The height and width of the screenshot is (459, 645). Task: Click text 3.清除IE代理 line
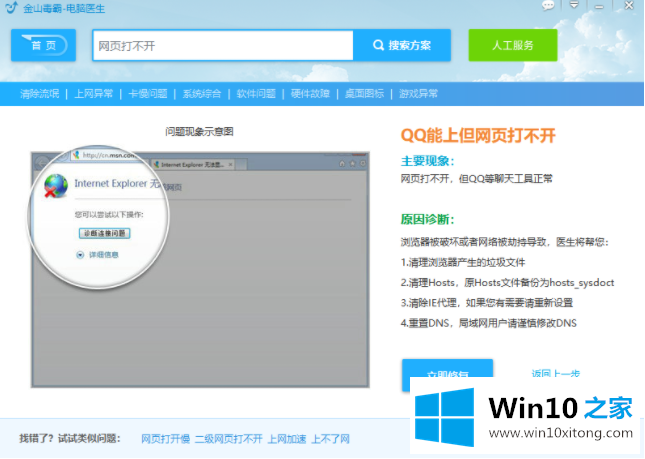pos(487,303)
